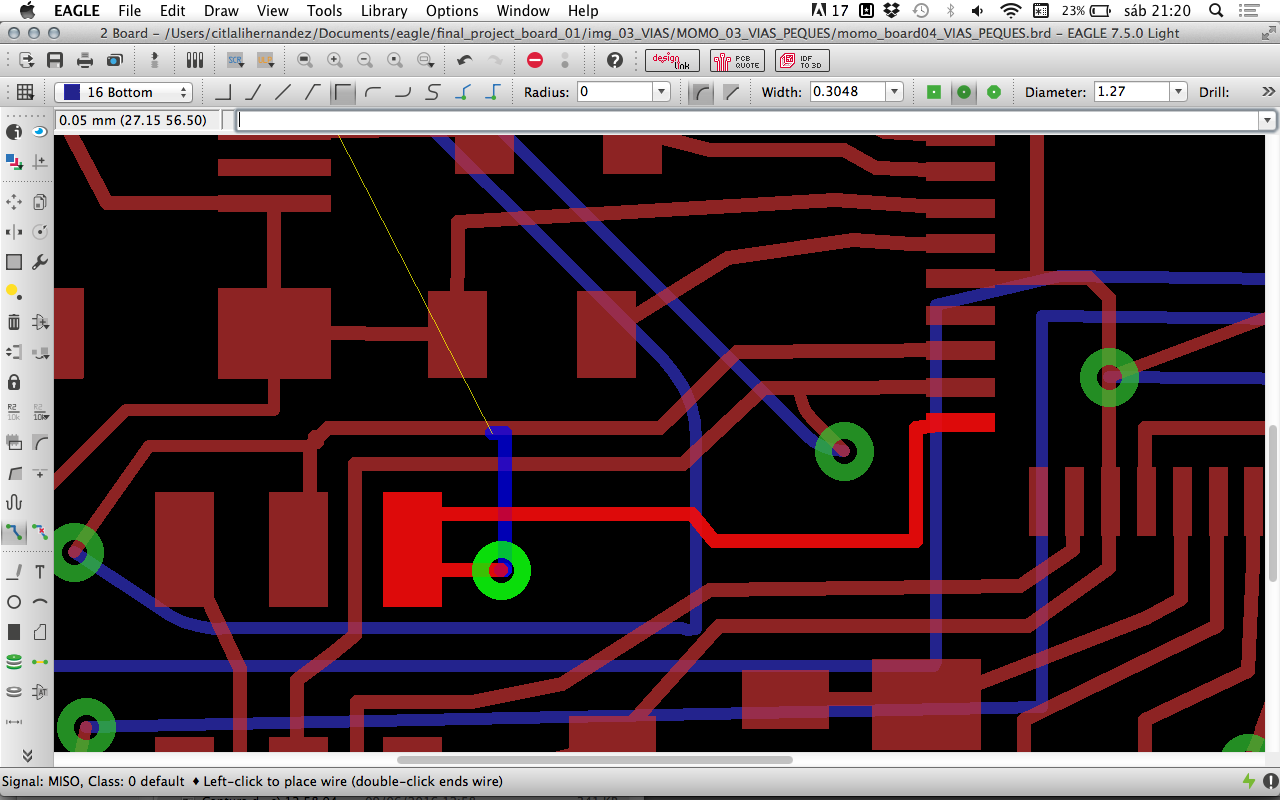Open the CAM processor icon
This screenshot has width=1280, height=800.
pos(115,60)
